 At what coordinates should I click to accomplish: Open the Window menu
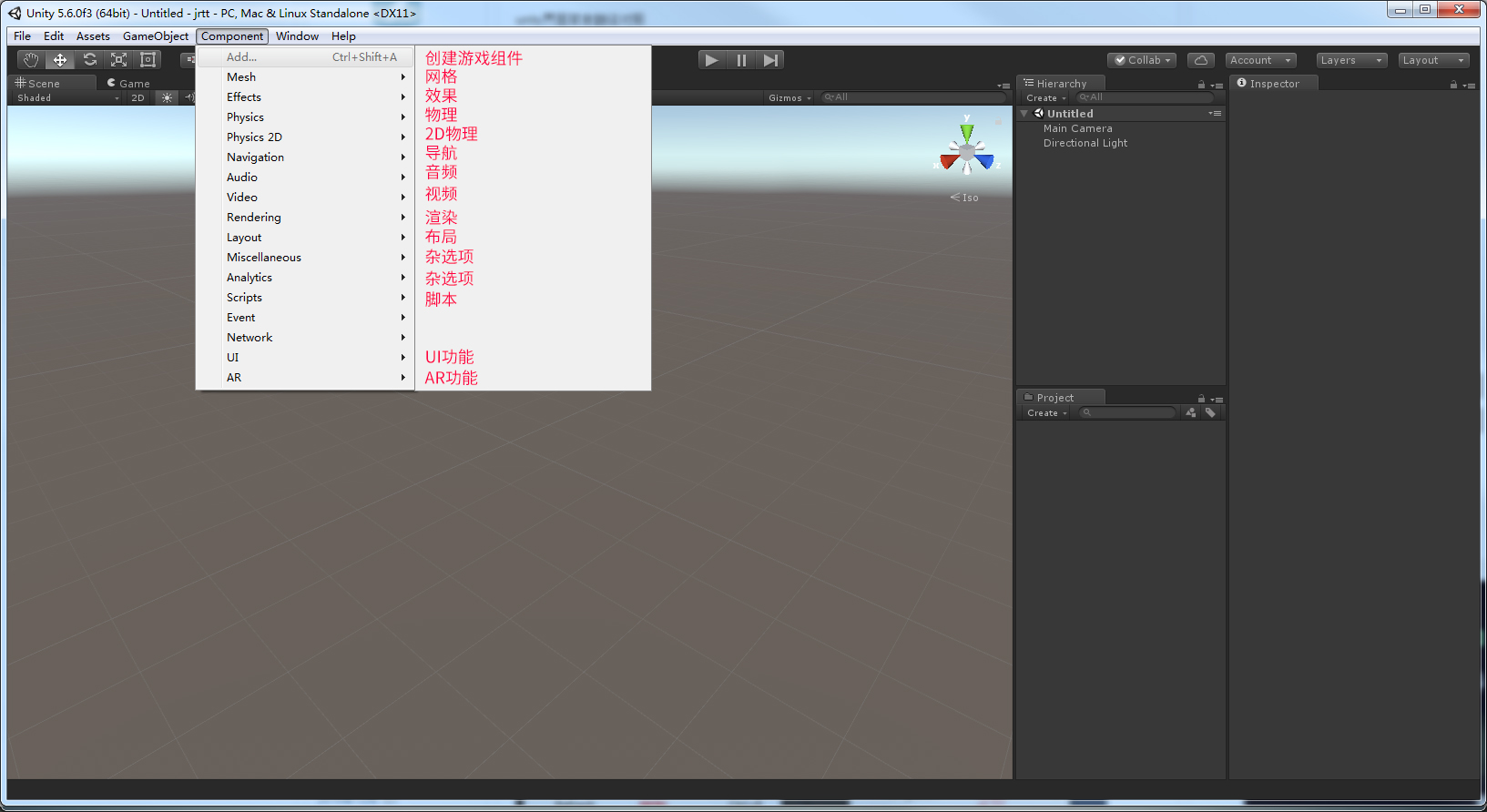pyautogui.click(x=297, y=36)
